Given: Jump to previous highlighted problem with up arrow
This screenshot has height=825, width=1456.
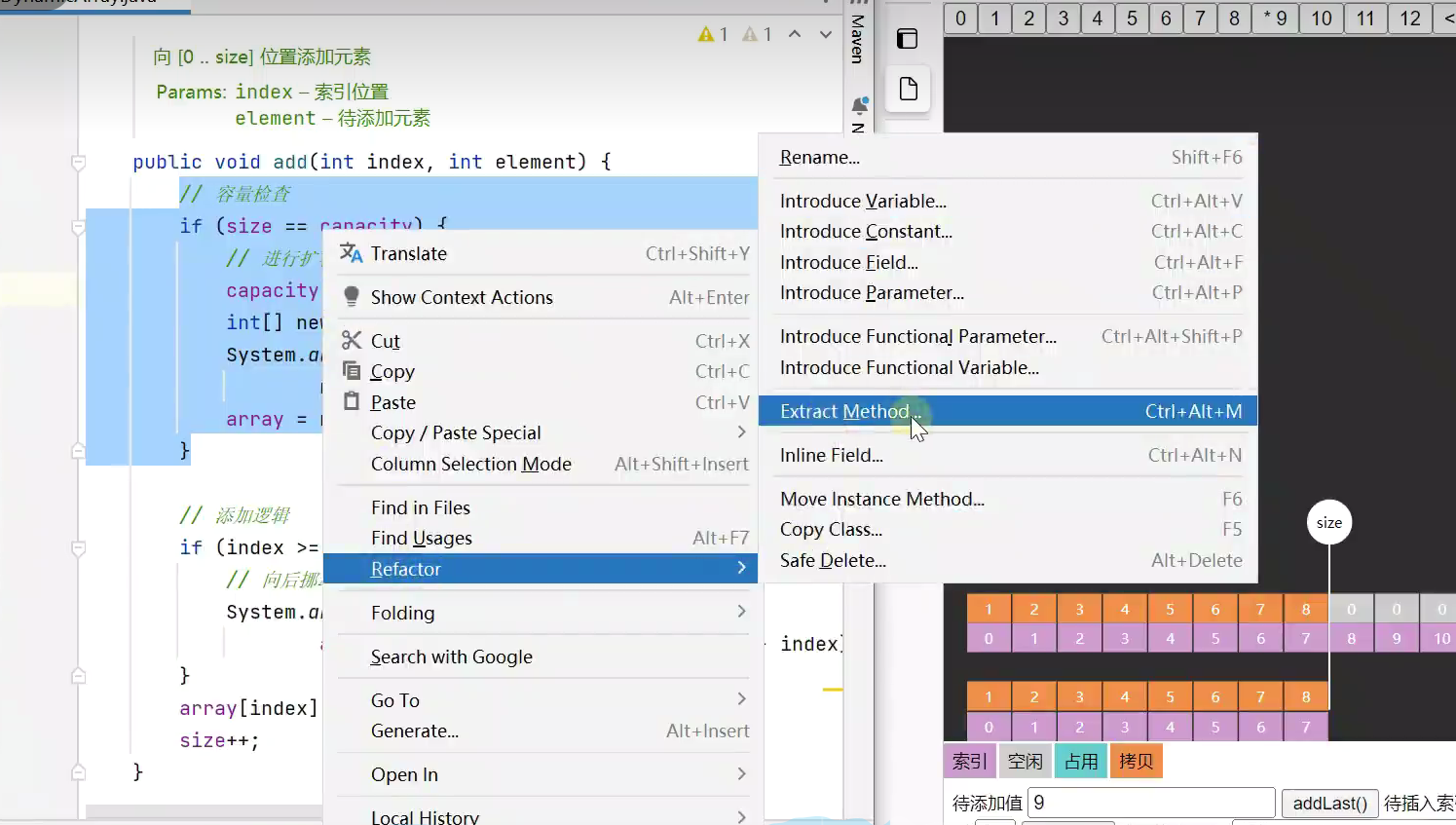Looking at the screenshot, I should click(x=795, y=34).
